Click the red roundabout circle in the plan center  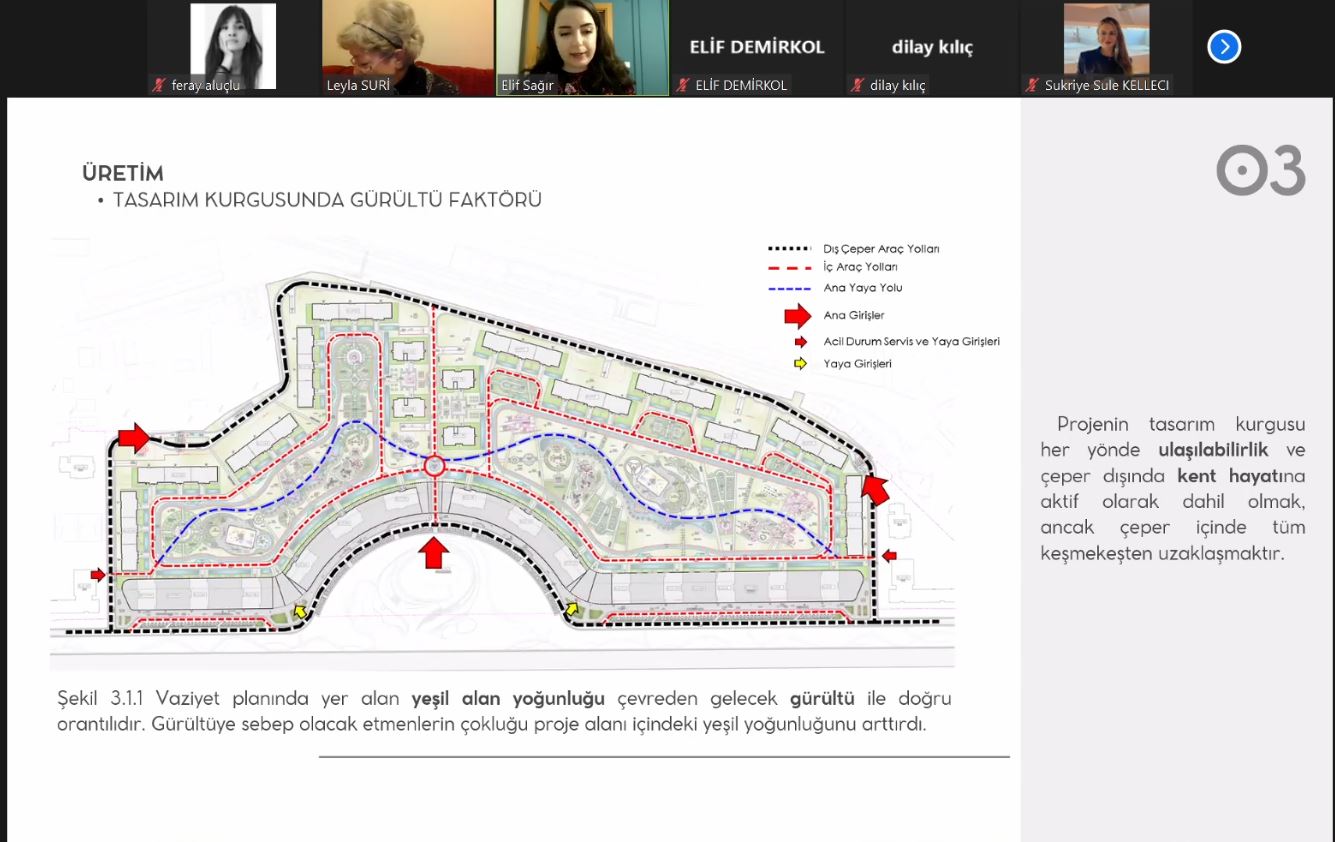[434, 466]
